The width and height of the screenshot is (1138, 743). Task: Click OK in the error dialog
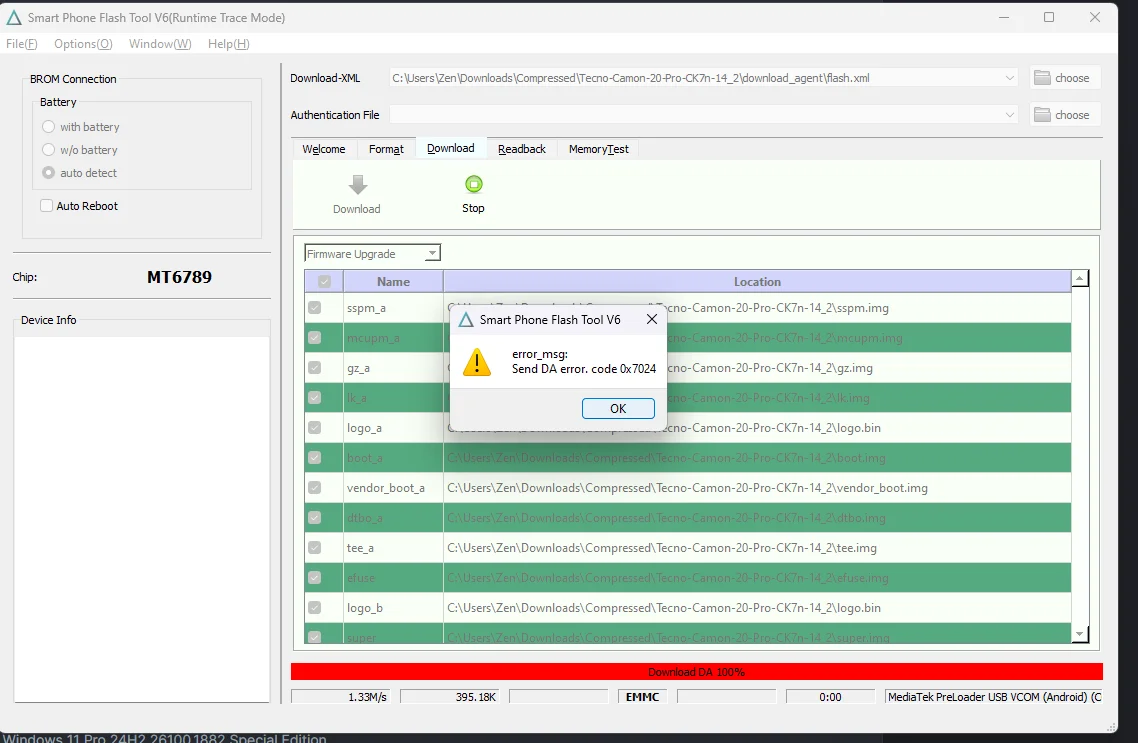(x=618, y=409)
